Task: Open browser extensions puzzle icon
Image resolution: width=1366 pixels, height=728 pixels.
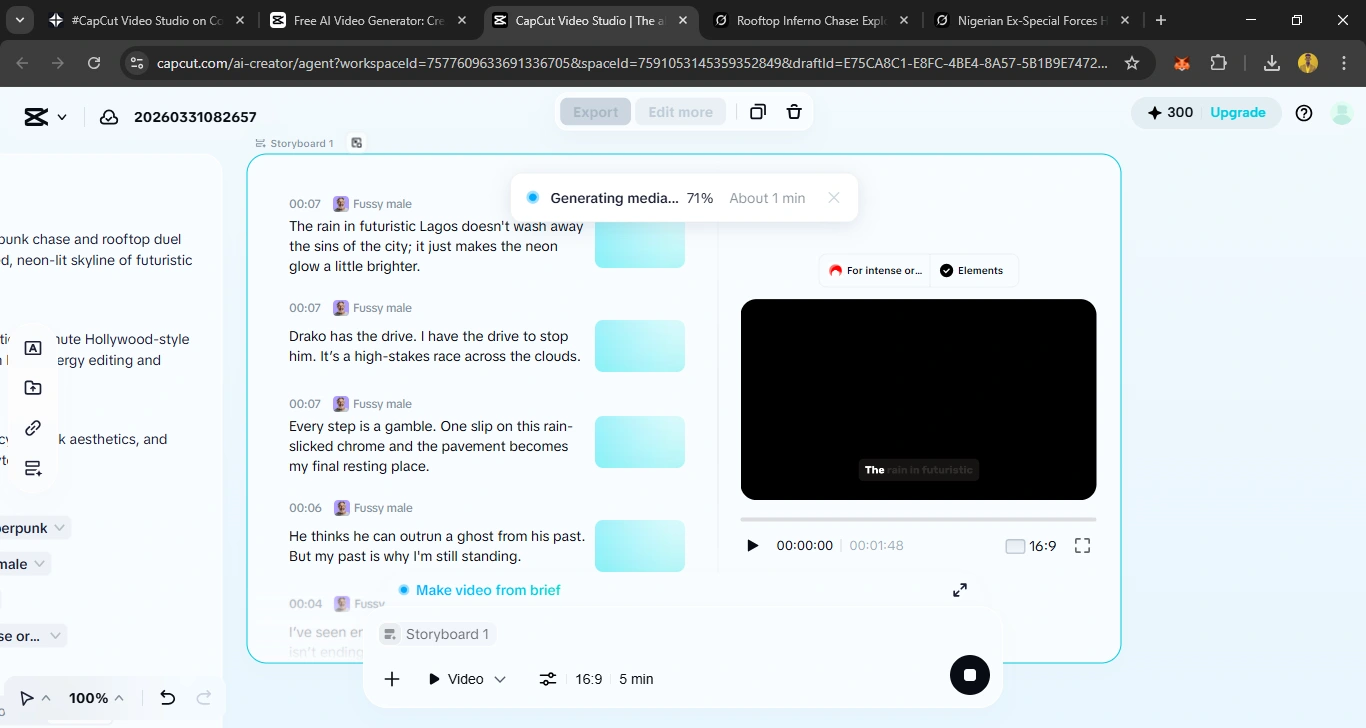Action: coord(1218,63)
